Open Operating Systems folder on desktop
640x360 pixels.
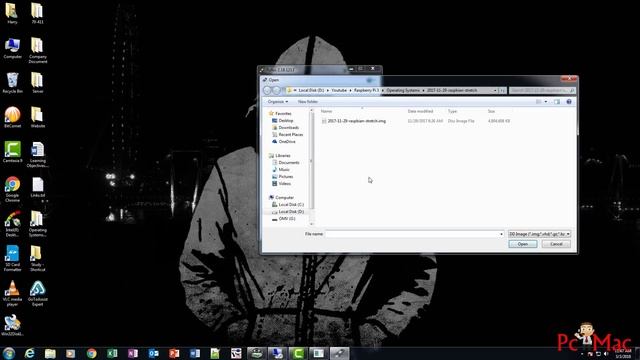[x=38, y=224]
